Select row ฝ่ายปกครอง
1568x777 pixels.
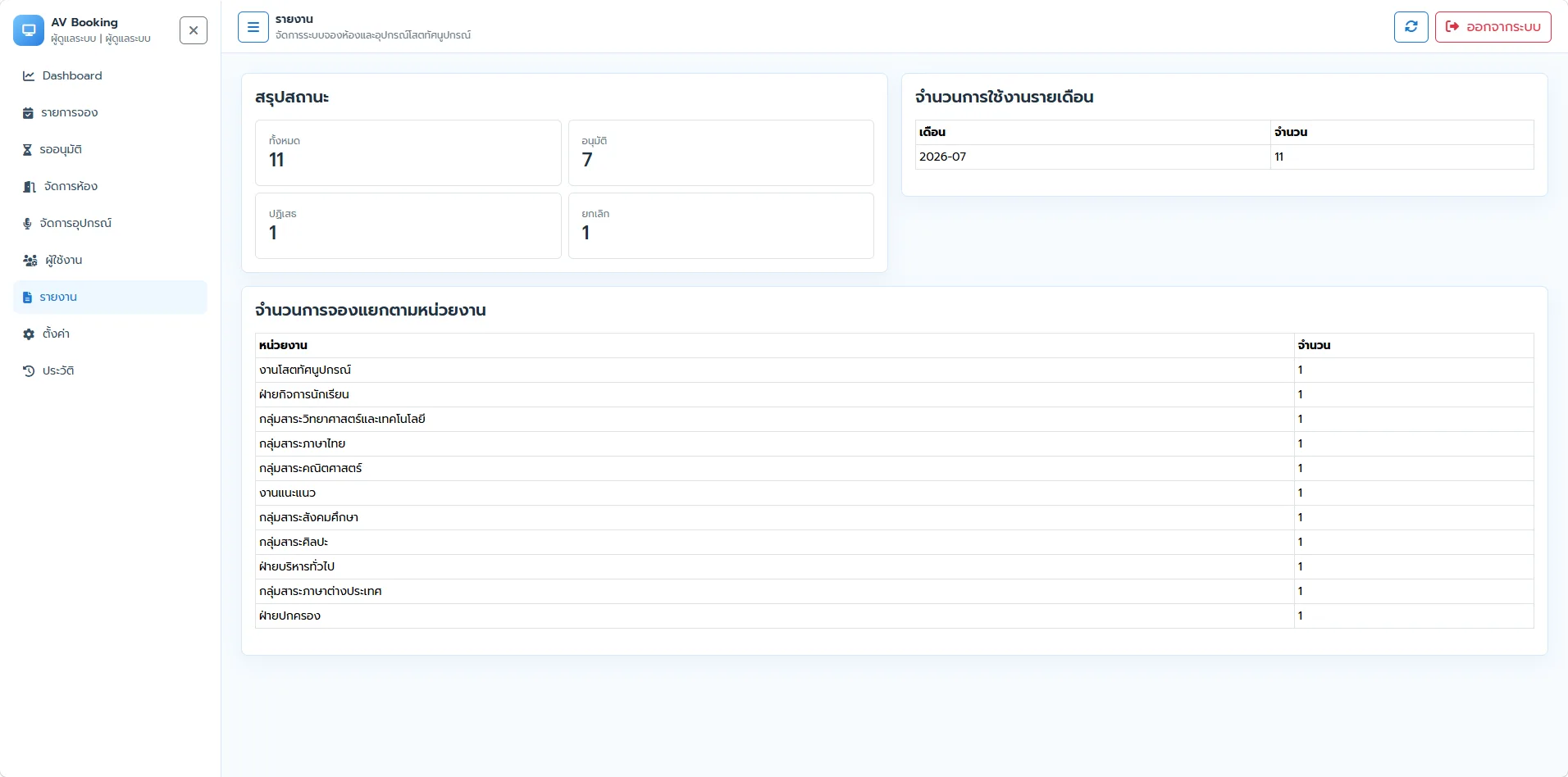[x=894, y=616]
